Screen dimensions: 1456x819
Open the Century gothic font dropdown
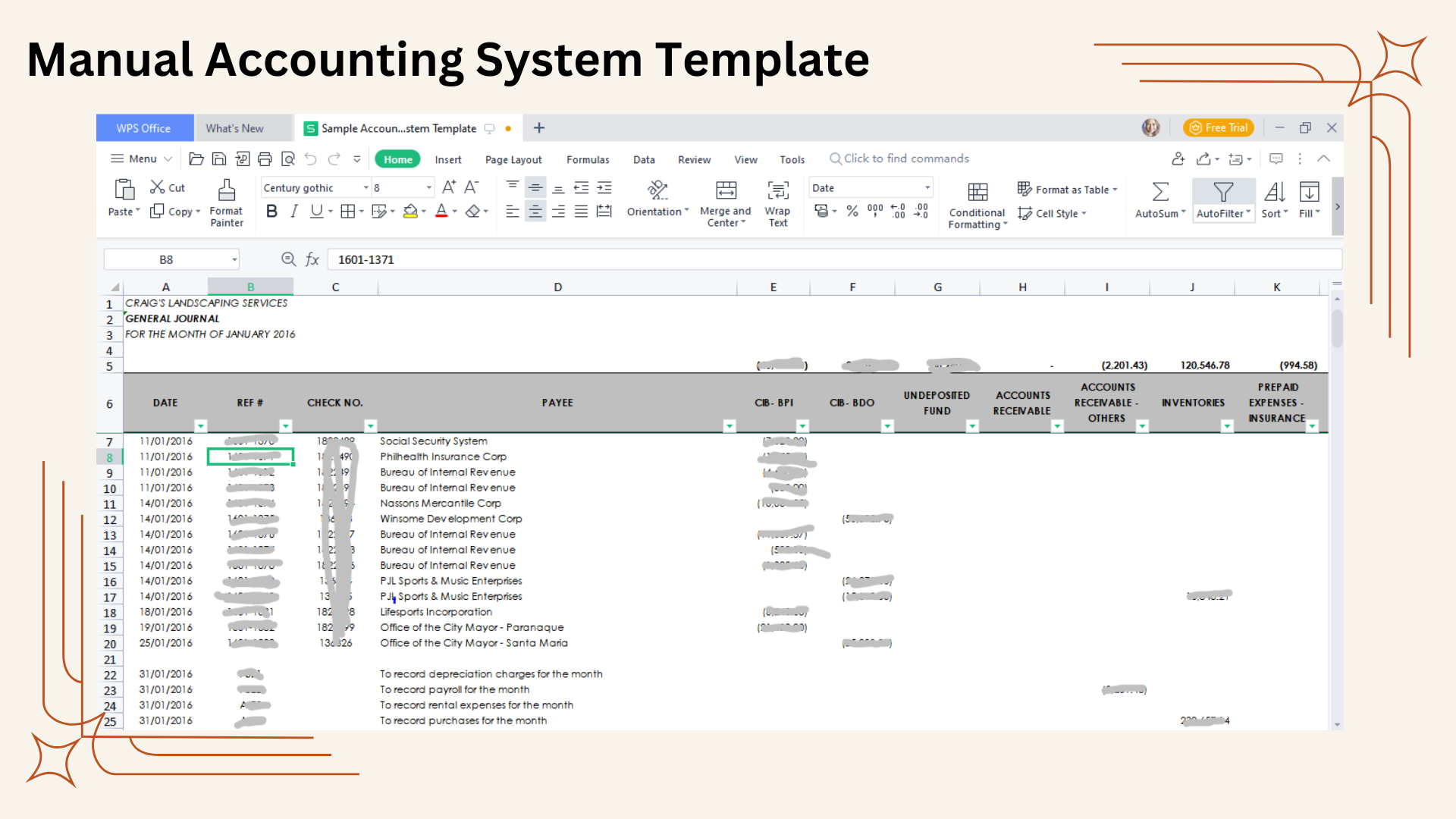tap(366, 187)
